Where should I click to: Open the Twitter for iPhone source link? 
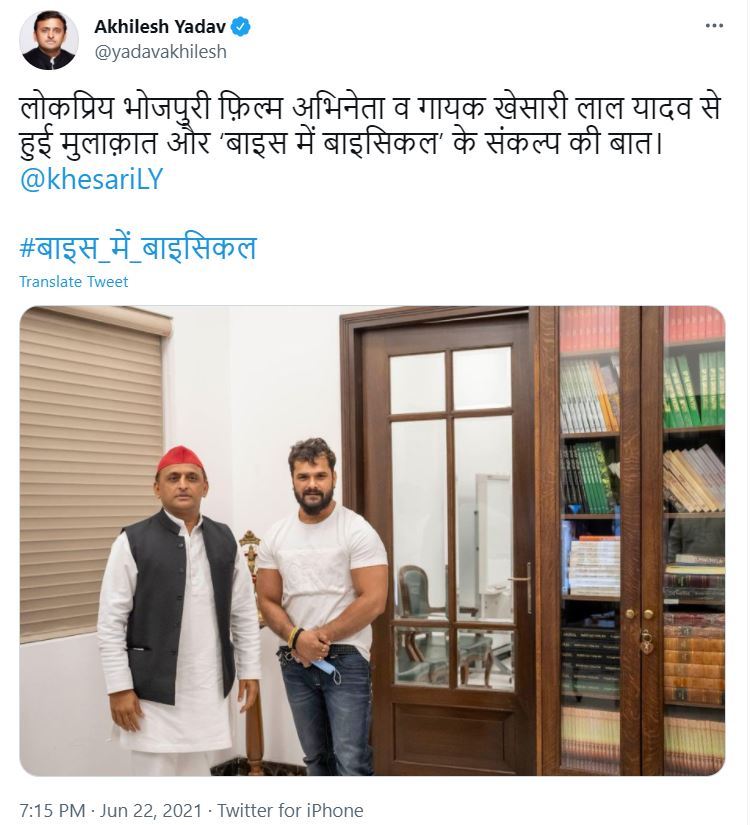click(x=290, y=810)
